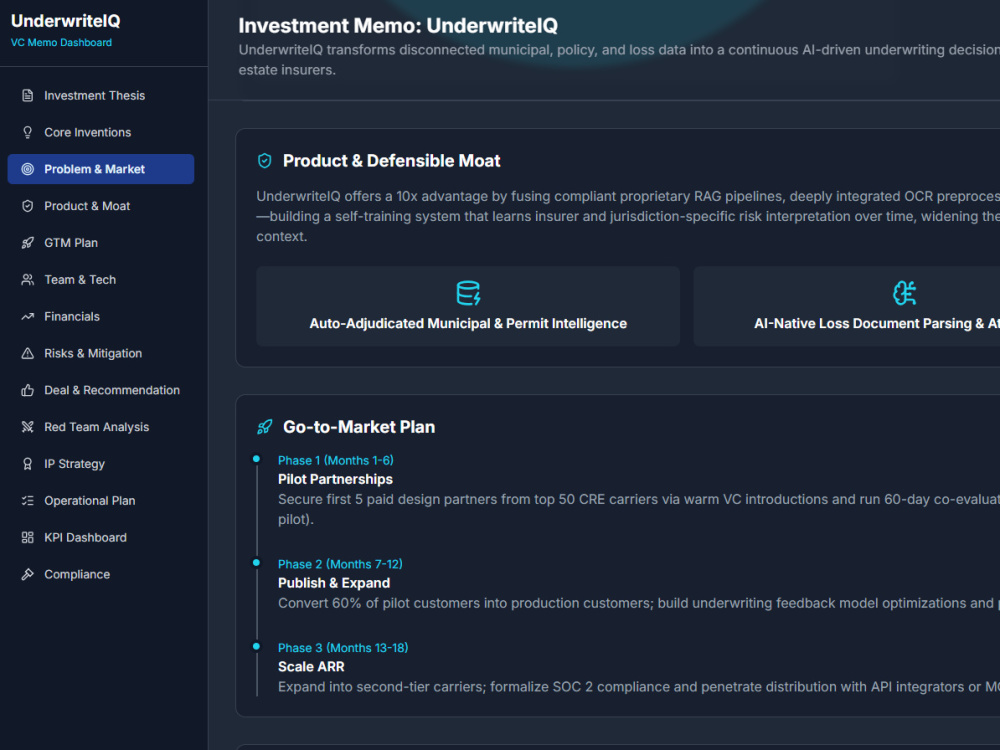Click the Core Inventions lightbulb icon
The image size is (1000, 750).
27,133
